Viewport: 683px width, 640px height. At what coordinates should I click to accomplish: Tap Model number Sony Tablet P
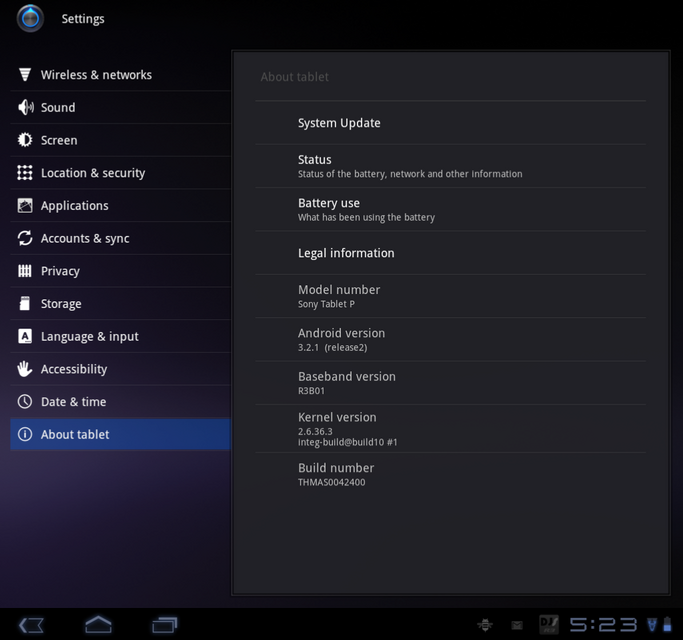450,296
